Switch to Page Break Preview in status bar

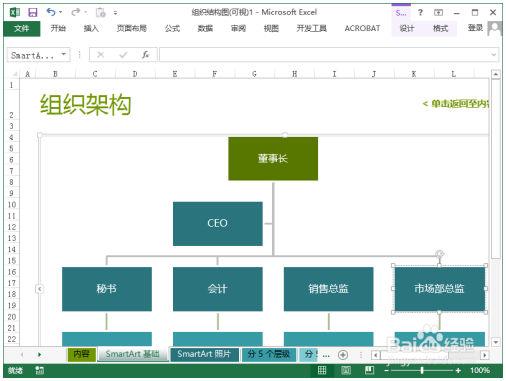coord(369,370)
